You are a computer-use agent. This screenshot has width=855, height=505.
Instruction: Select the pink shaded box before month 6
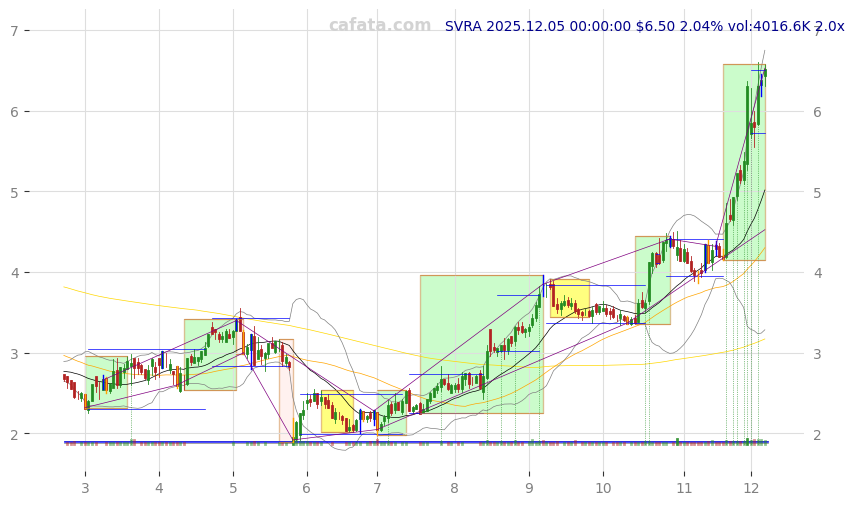point(286,390)
